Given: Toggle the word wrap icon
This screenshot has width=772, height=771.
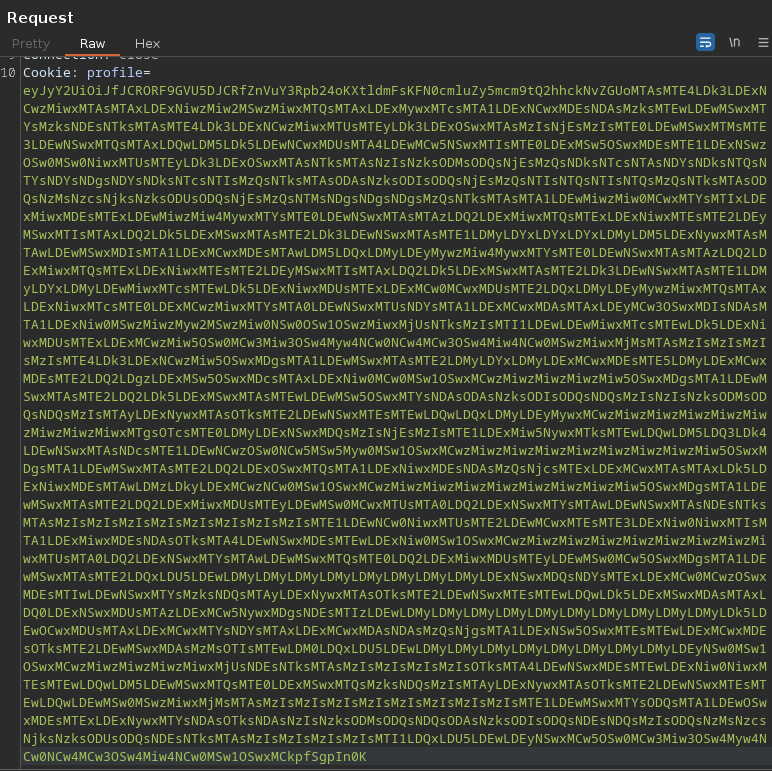Looking at the screenshot, I should (x=705, y=42).
